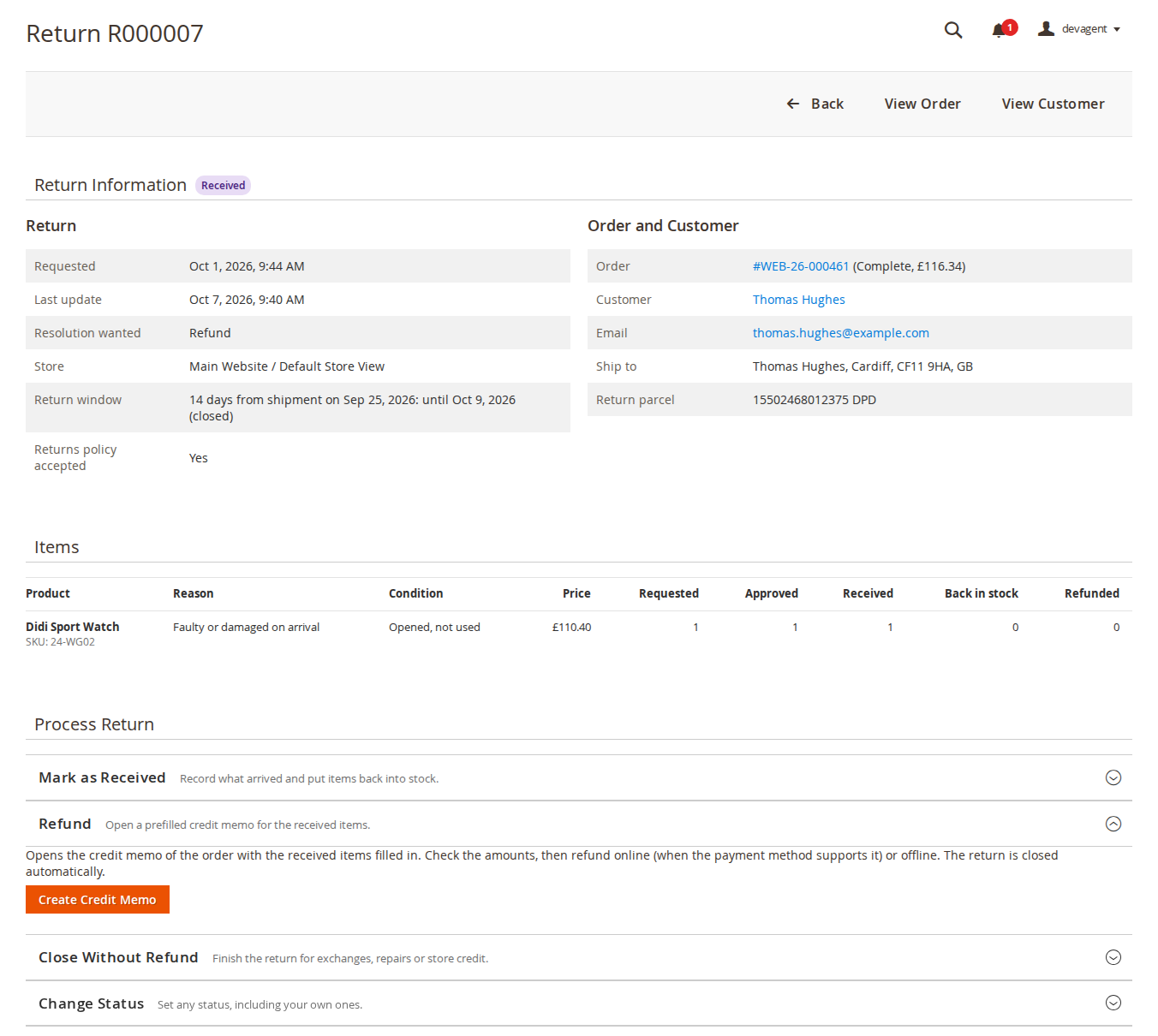Click the Return R000007 page title
1158x1036 pixels.
pos(115,33)
